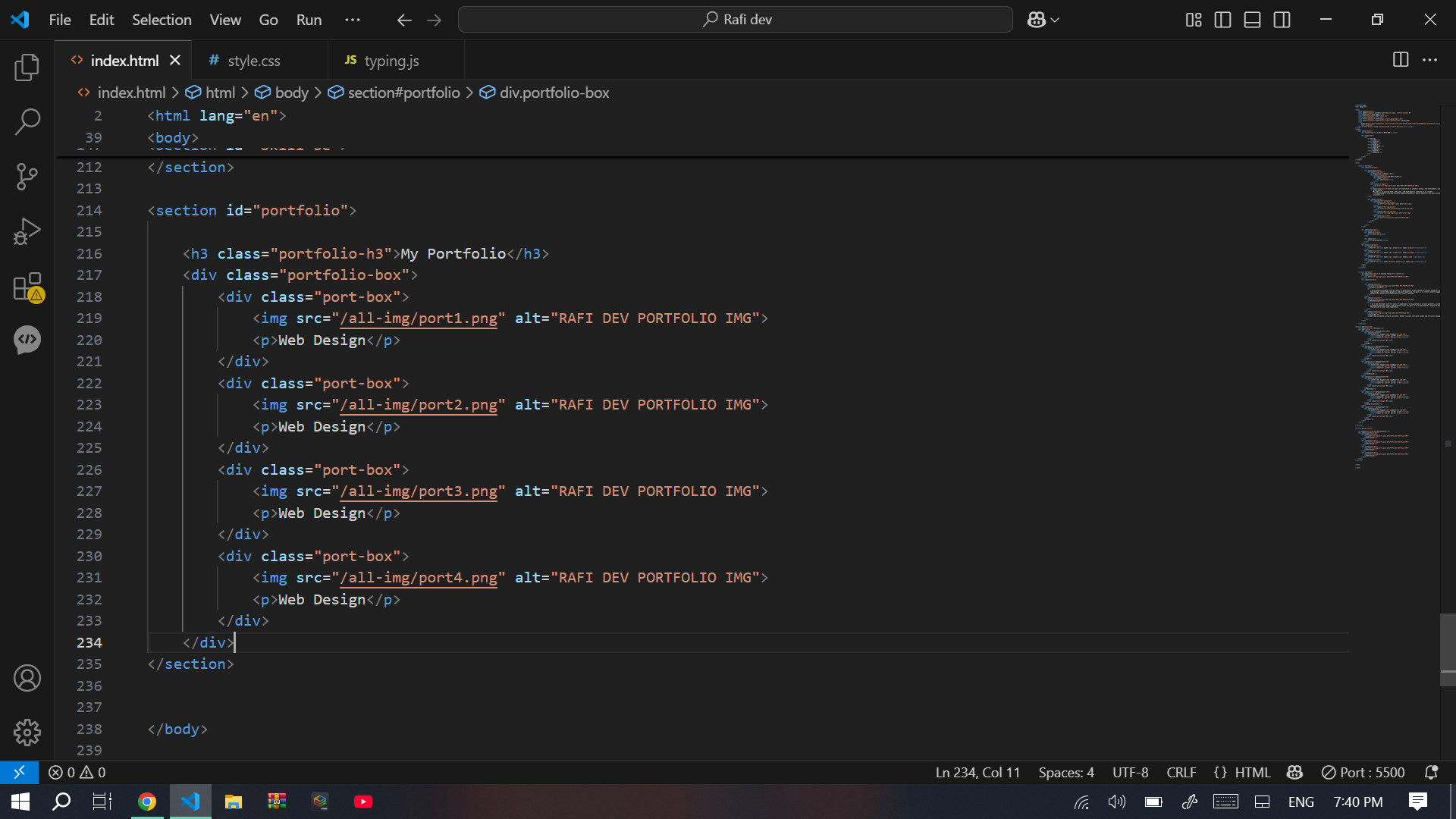Screen dimensions: 1456x819
Task: Change end of line CRLF
Action: coord(1181,773)
